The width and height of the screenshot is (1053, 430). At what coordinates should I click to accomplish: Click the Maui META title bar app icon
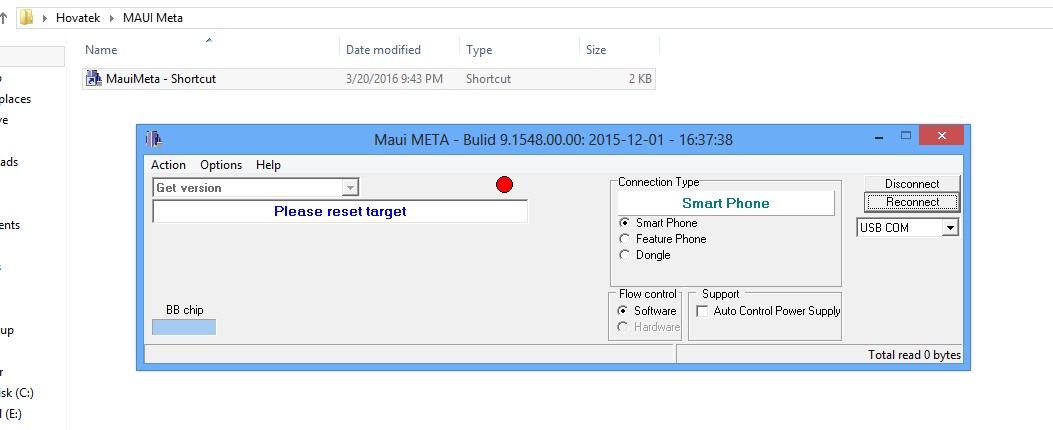(153, 139)
